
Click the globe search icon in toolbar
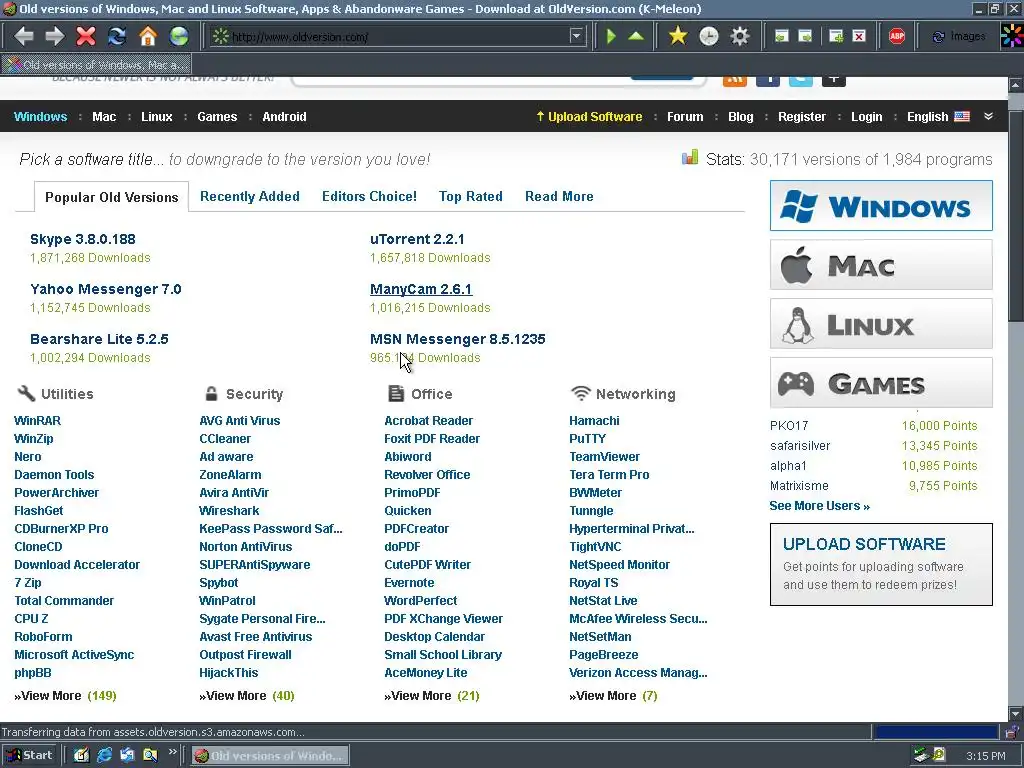pos(178,36)
